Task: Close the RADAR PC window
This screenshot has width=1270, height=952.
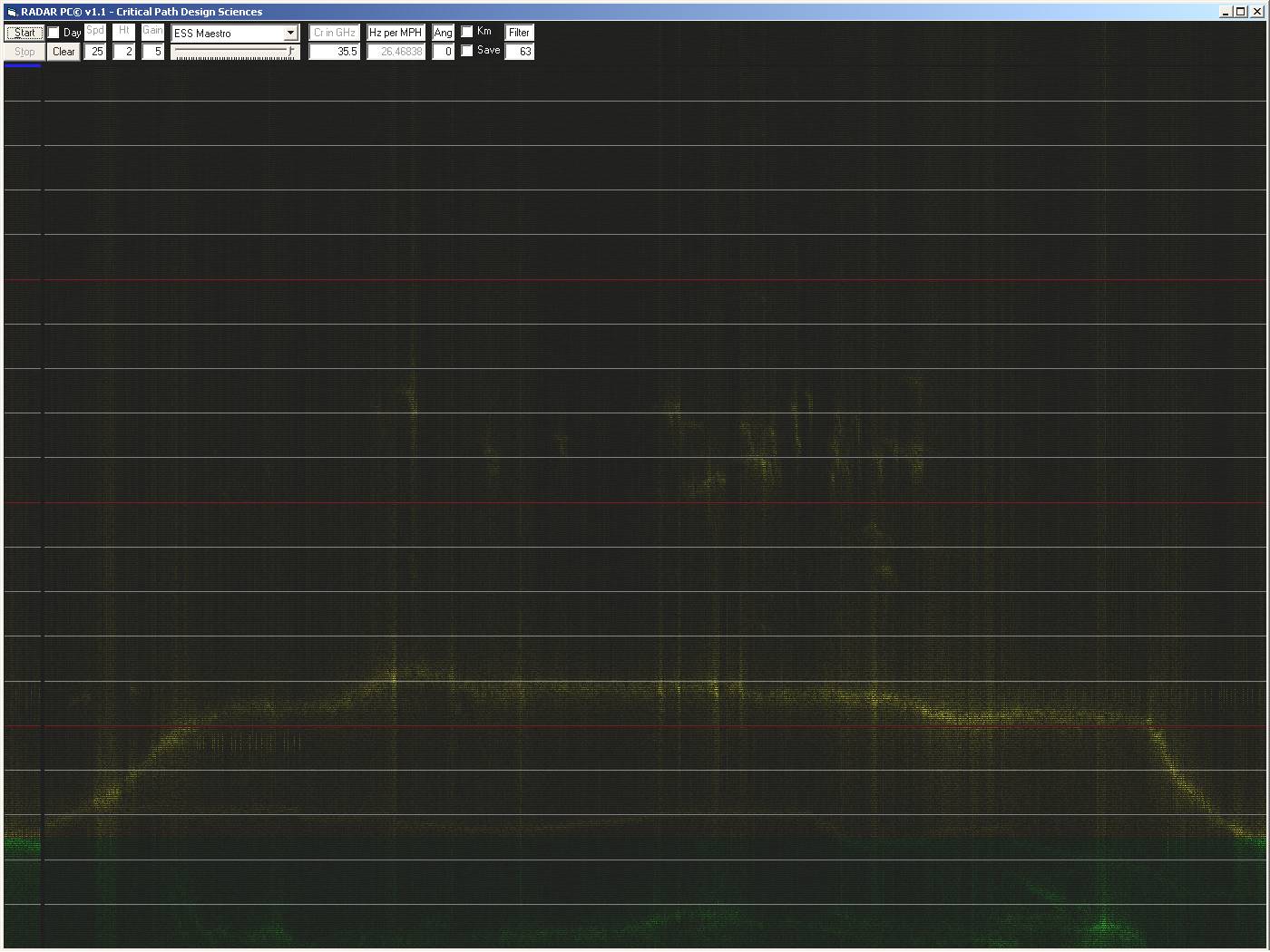Action: click(1257, 12)
